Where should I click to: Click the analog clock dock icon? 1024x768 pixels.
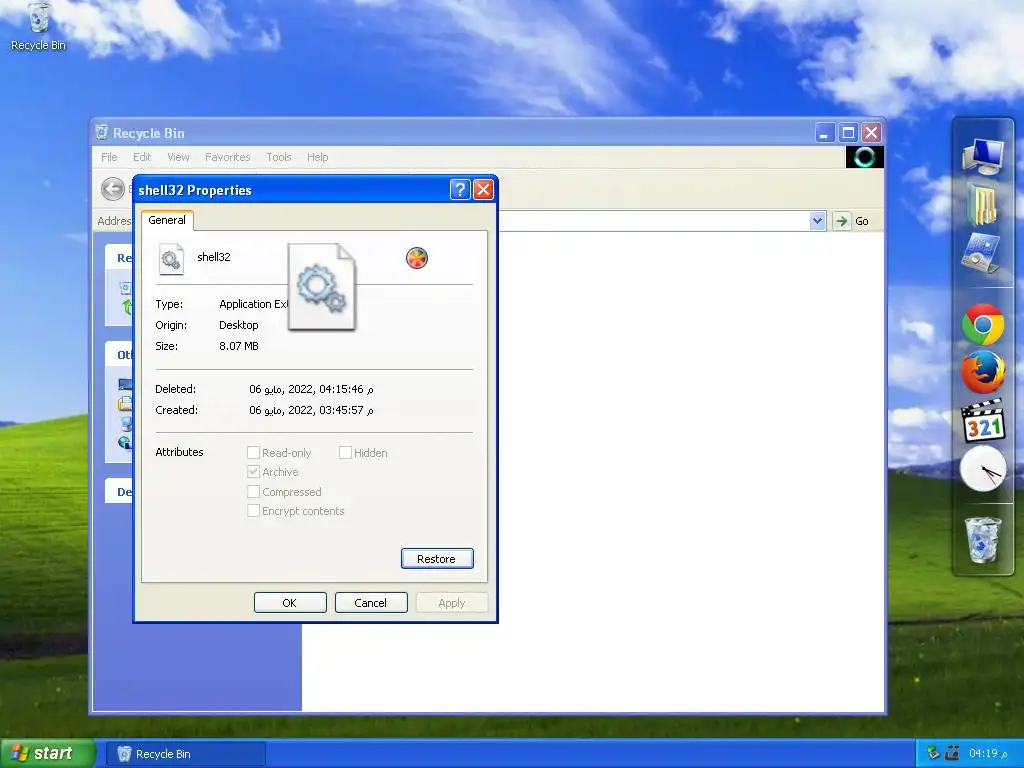tap(983, 469)
